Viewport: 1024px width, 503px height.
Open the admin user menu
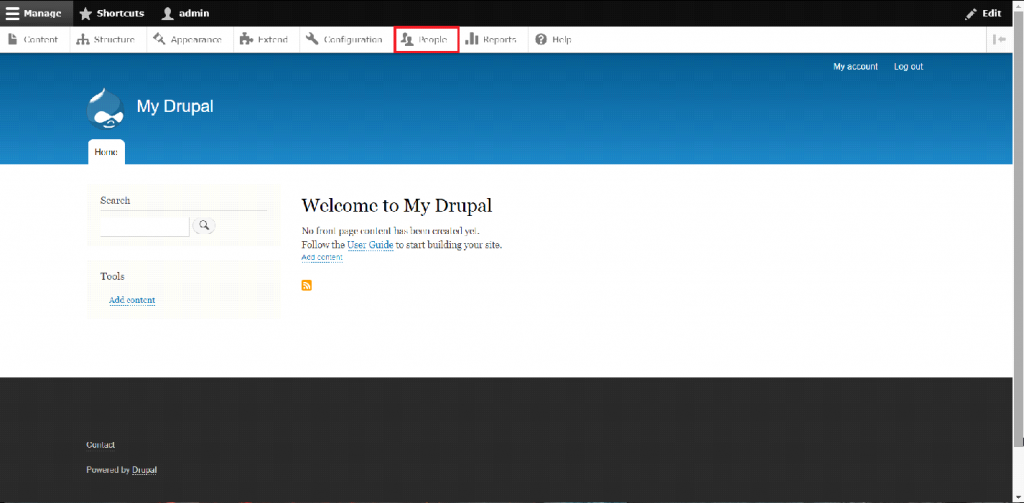[x=185, y=13]
